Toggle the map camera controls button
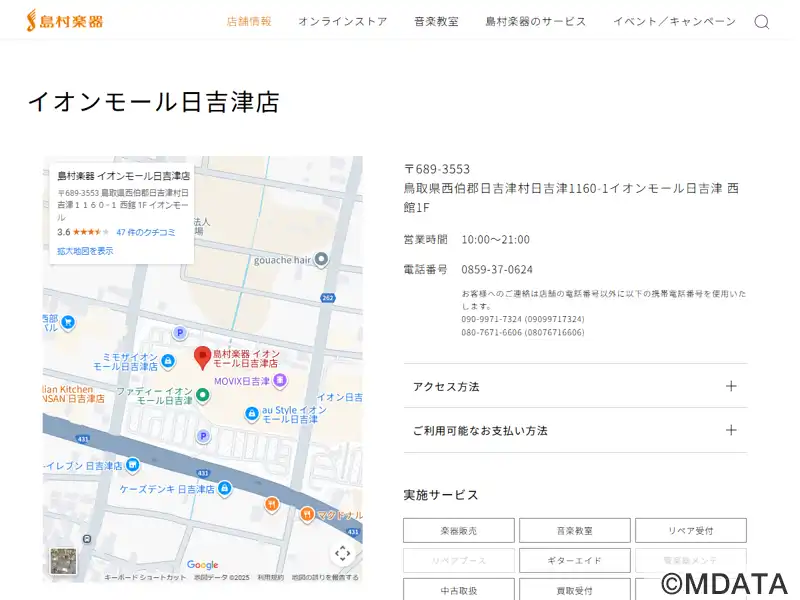The image size is (800, 600). click(342, 553)
